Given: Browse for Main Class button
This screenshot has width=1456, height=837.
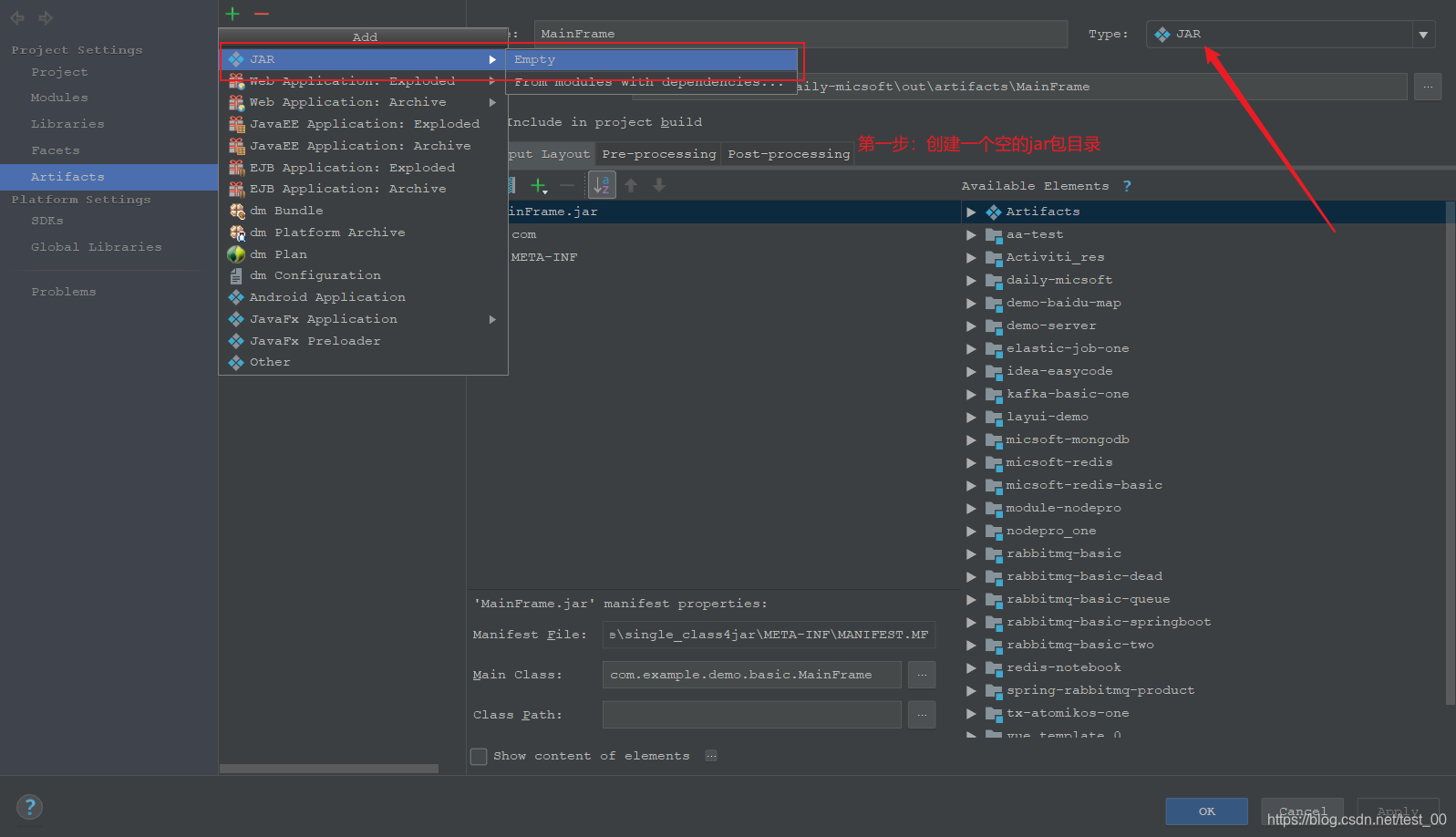Looking at the screenshot, I should (x=922, y=675).
